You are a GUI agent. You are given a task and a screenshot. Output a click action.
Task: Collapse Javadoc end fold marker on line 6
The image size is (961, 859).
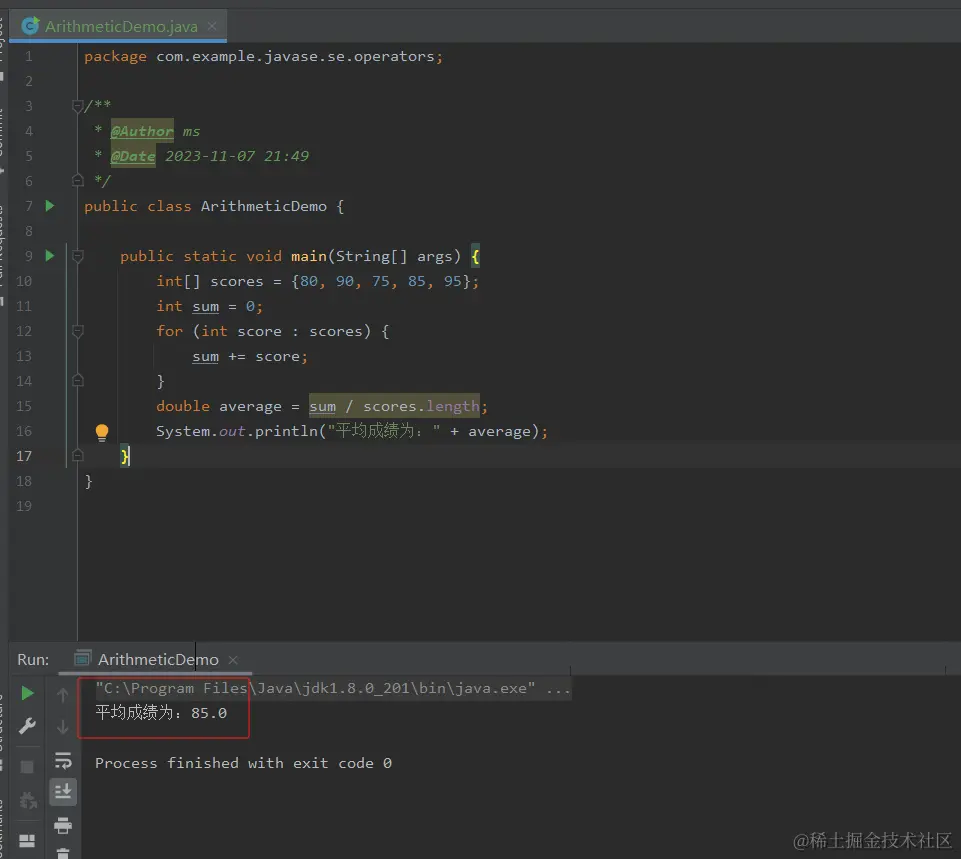(77, 180)
